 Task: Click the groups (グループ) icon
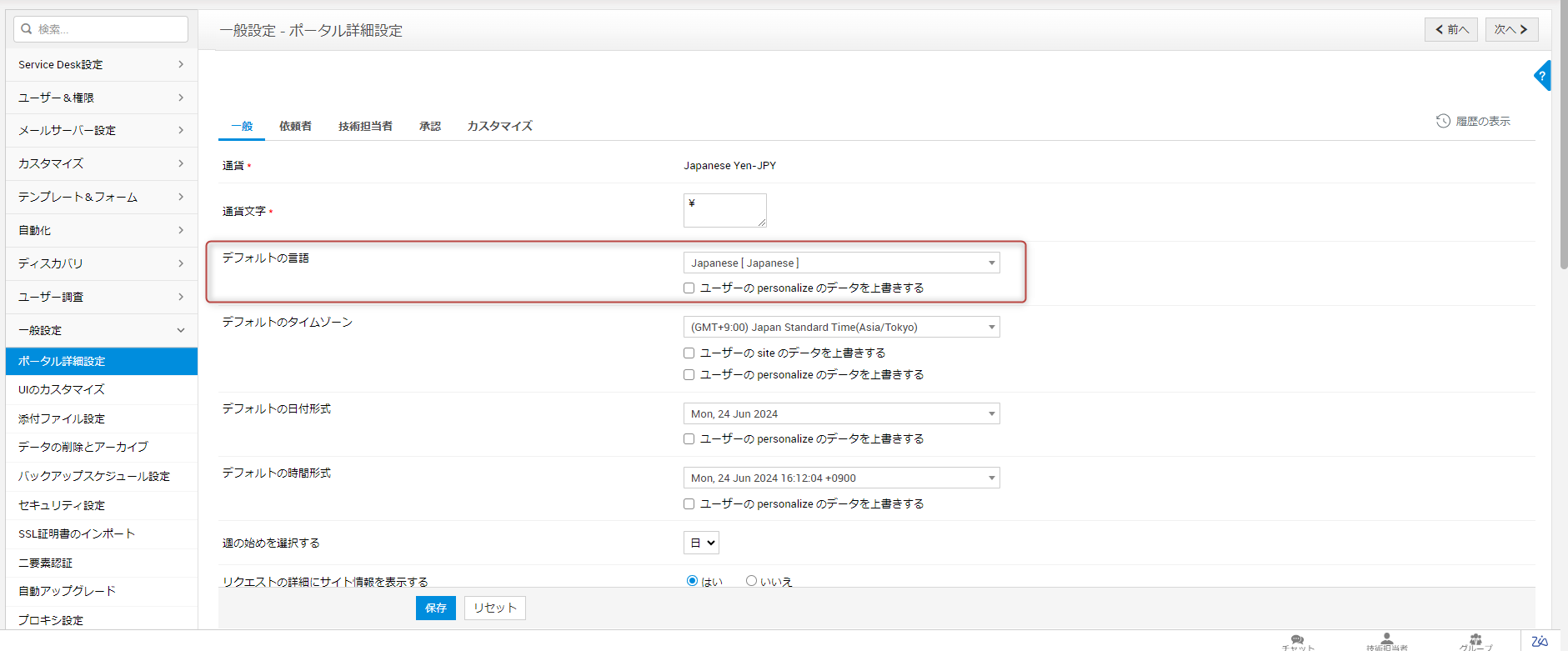(1475, 640)
